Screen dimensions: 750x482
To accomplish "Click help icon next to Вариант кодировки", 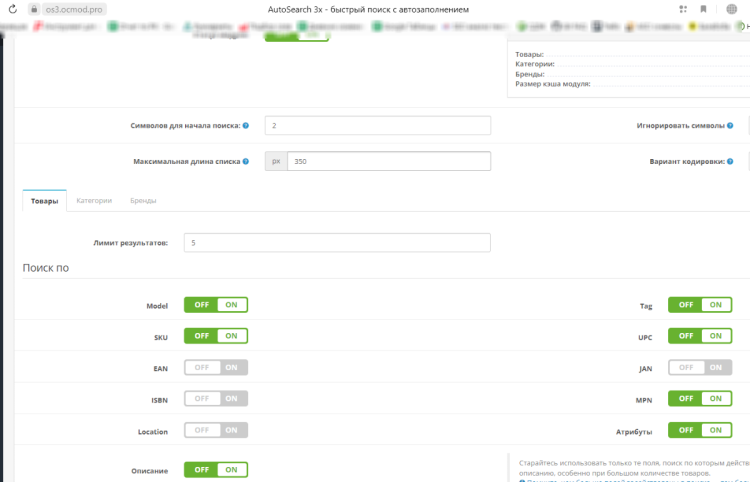I will [730, 161].
